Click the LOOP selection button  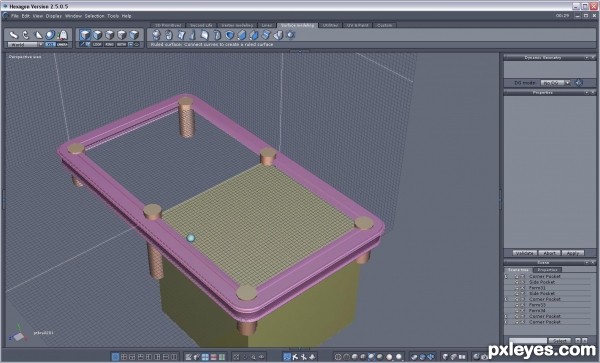point(97,44)
